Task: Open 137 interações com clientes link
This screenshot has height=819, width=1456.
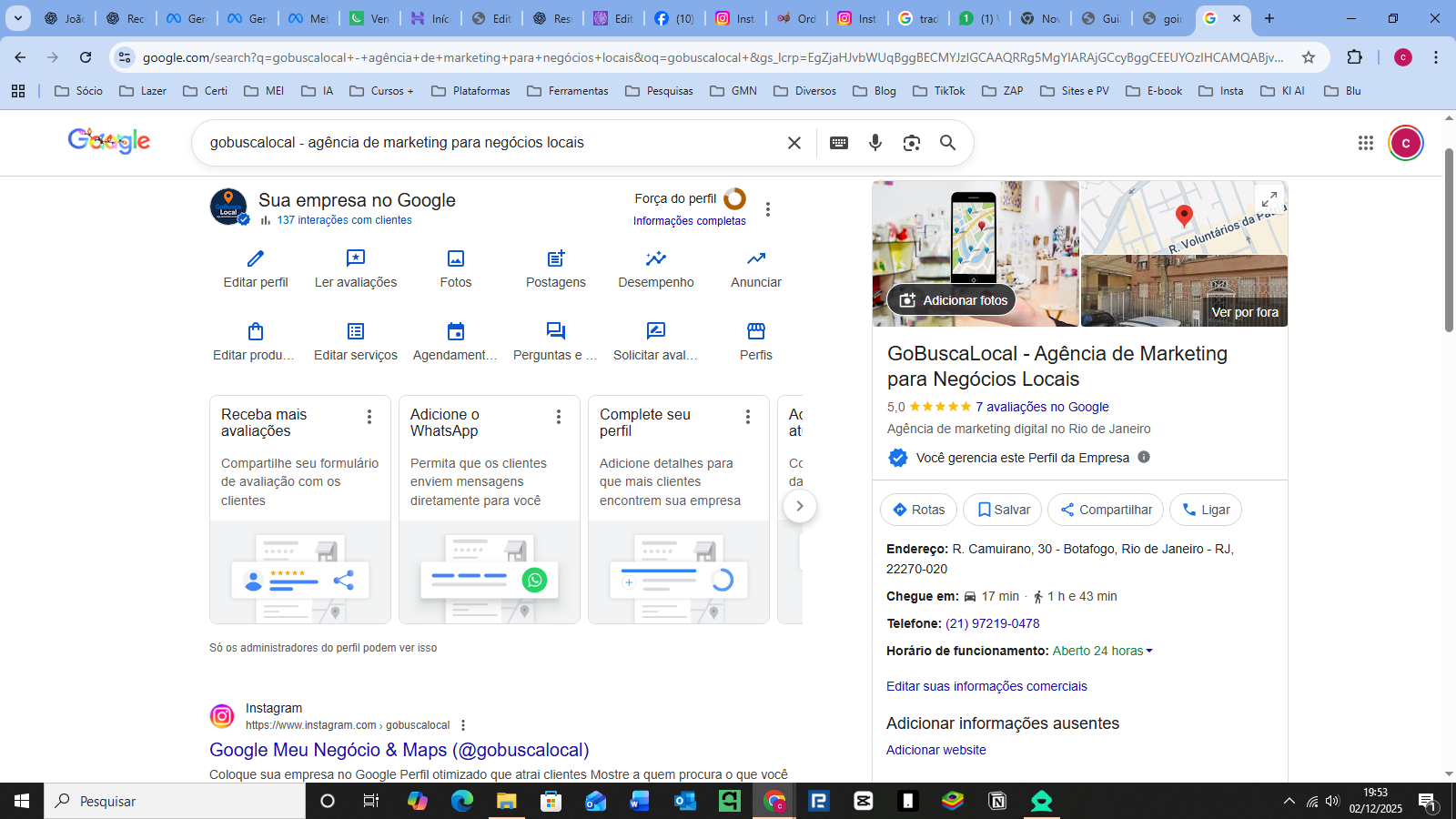Action: pos(344,220)
